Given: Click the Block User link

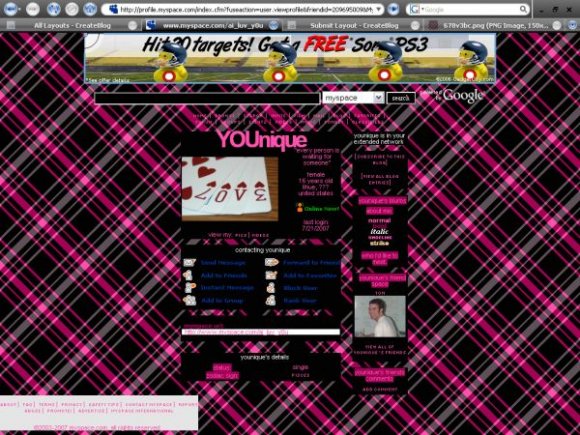Looking at the screenshot, I should click(300, 288).
